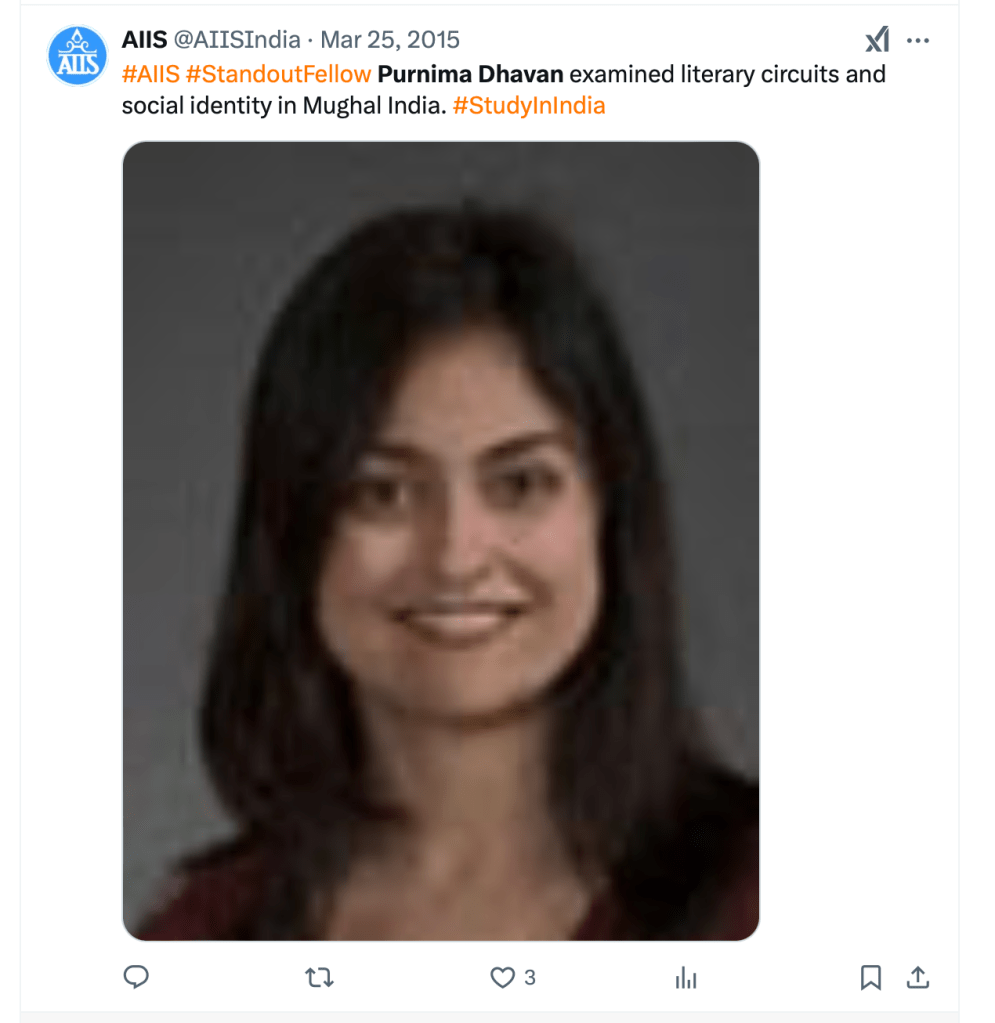Screen dimensions: 995x1023
Task: Open the AIIS profile avatar
Action: coord(77,56)
